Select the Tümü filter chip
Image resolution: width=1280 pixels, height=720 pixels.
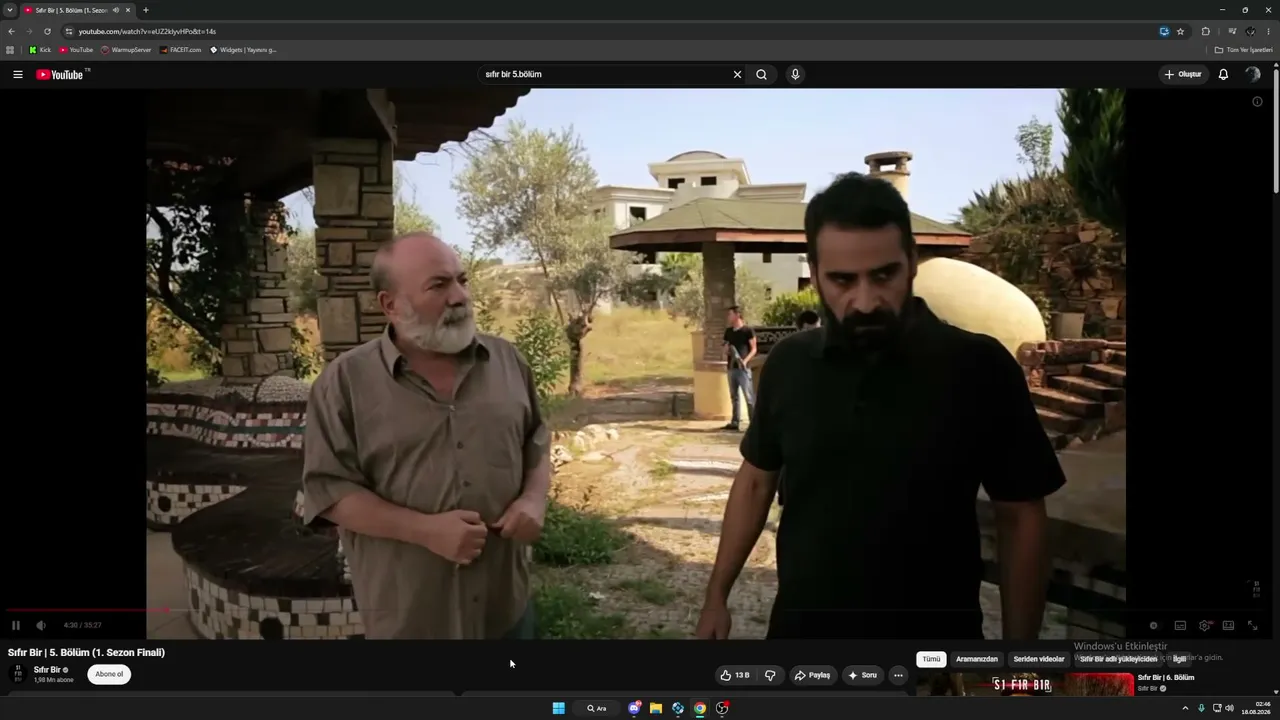click(x=931, y=659)
